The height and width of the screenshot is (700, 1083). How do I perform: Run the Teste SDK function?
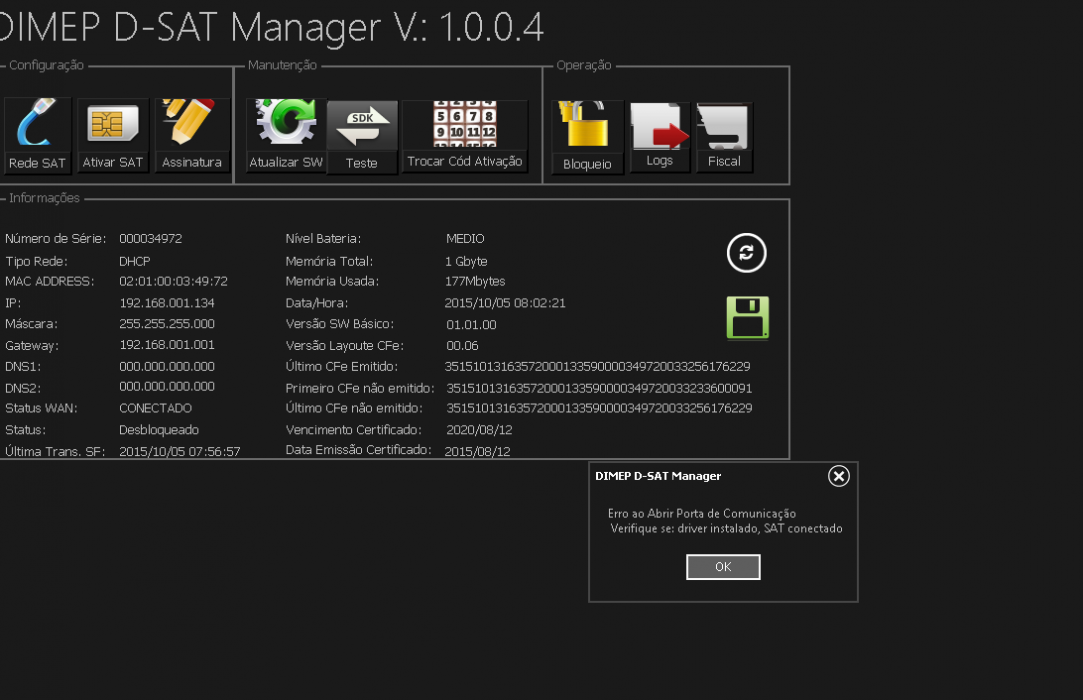(362, 136)
